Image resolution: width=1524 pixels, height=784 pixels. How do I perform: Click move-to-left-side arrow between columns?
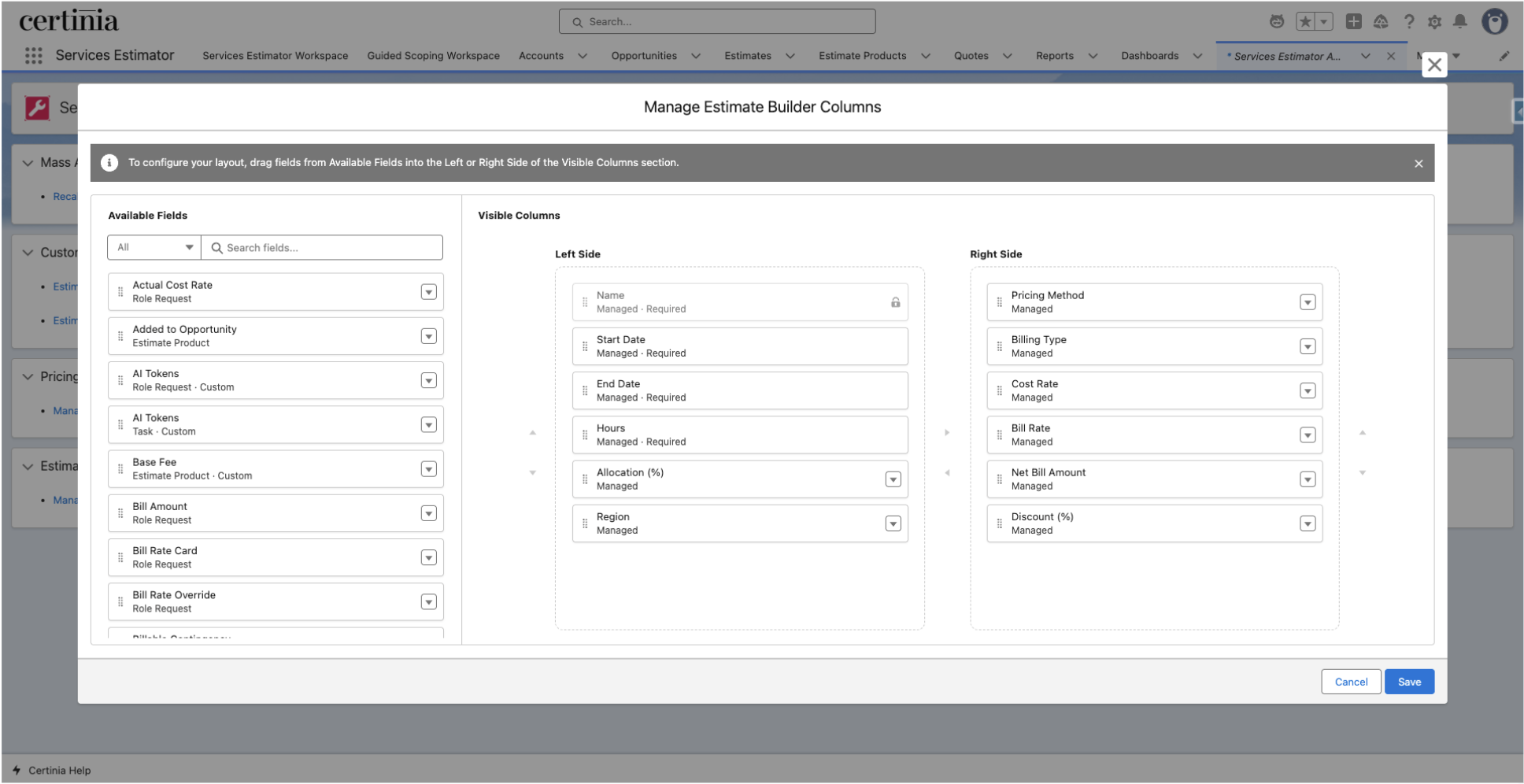pyautogui.click(x=947, y=473)
